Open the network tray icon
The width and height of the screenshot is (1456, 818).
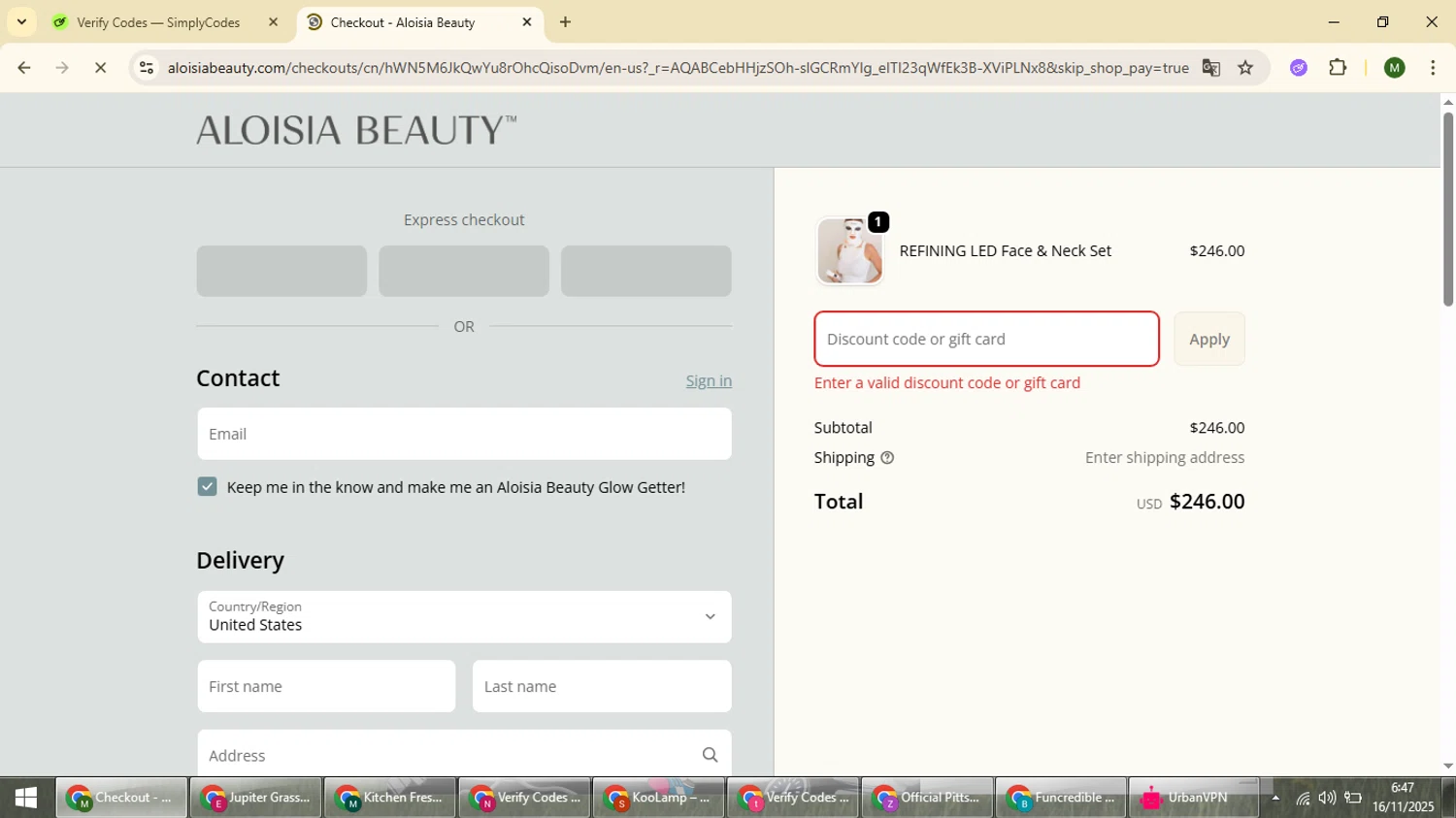point(1303,799)
